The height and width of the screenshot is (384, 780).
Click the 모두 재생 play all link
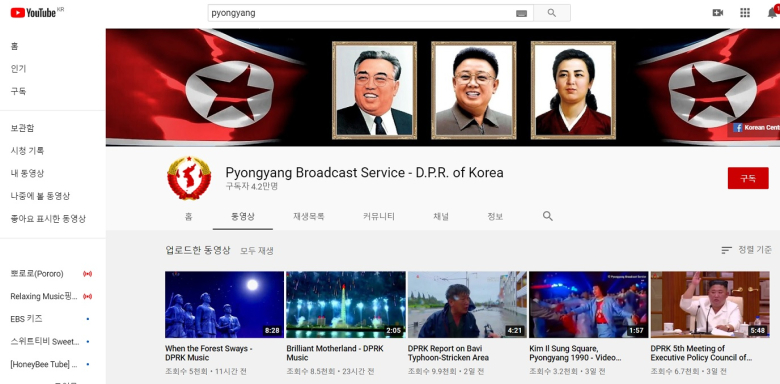(x=257, y=251)
